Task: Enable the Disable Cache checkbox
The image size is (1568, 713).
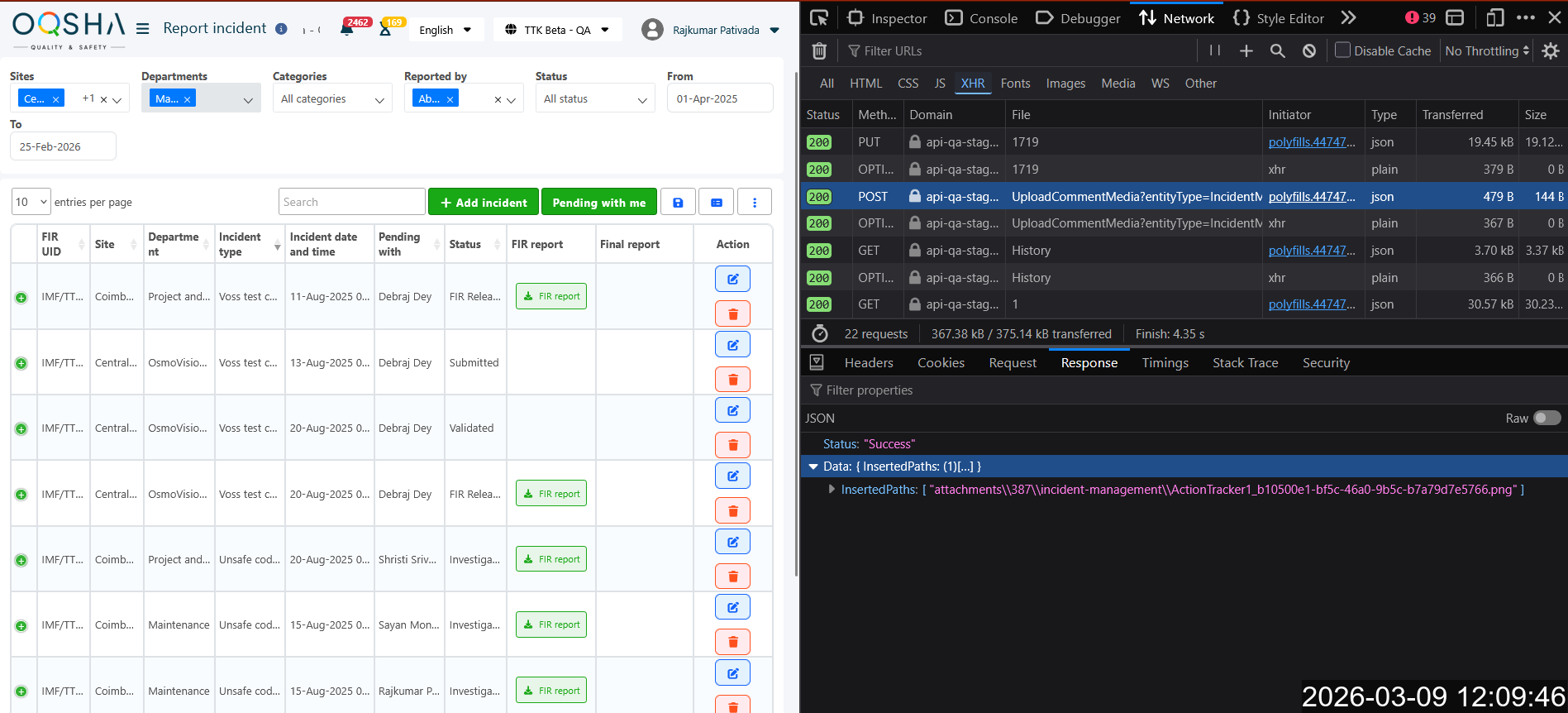Action: click(1343, 50)
